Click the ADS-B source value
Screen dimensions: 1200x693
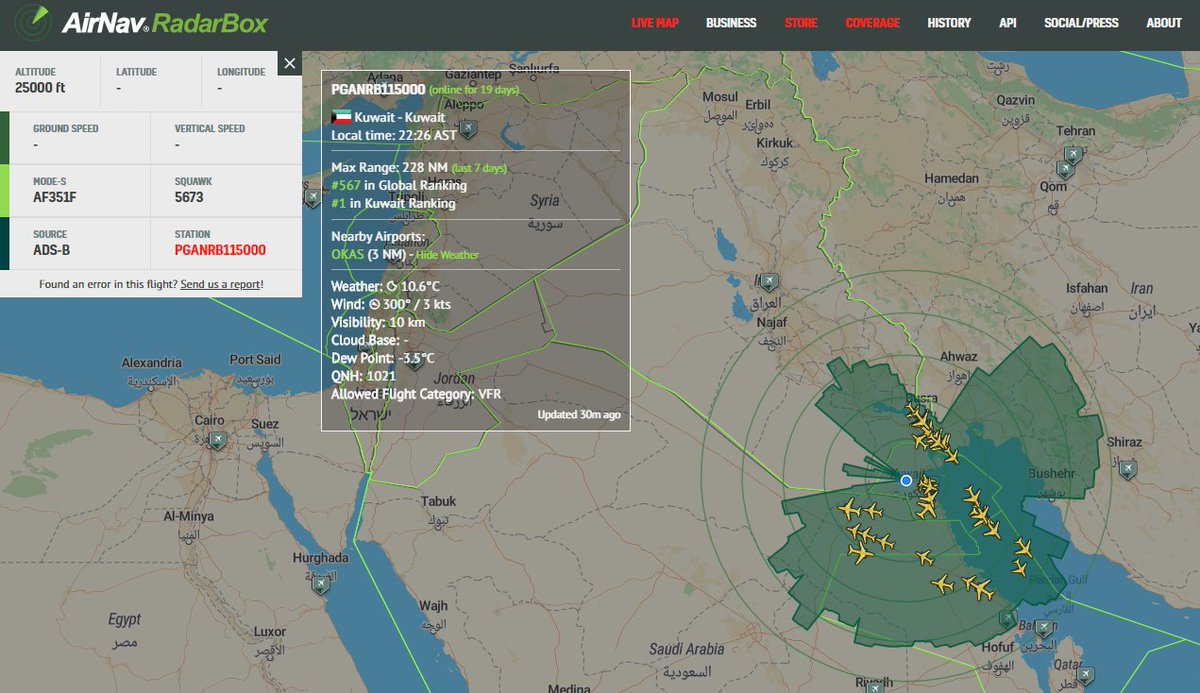point(52,251)
